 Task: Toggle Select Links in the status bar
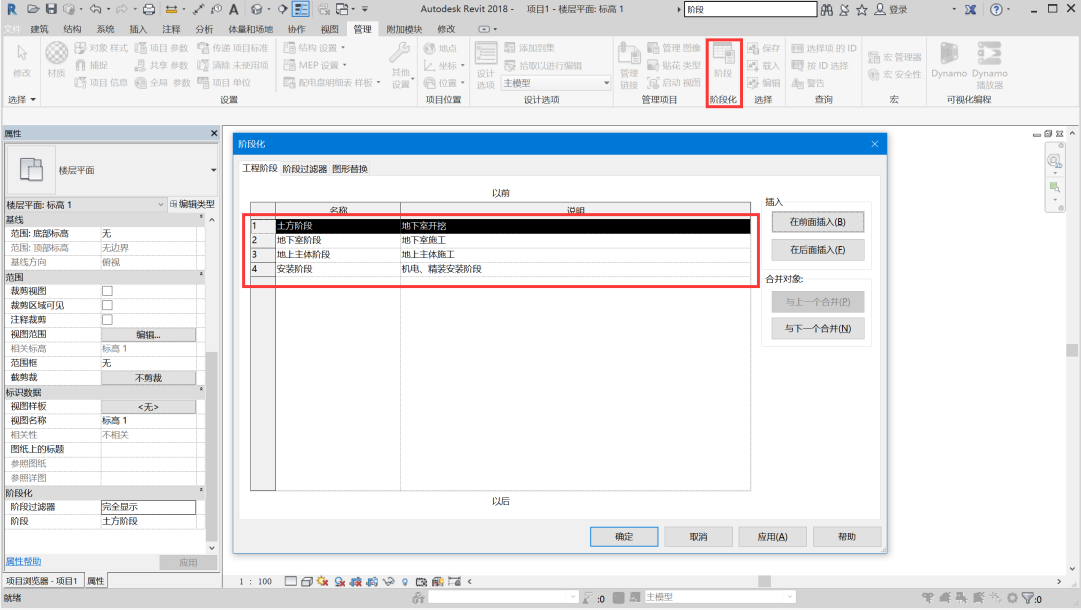pos(928,598)
